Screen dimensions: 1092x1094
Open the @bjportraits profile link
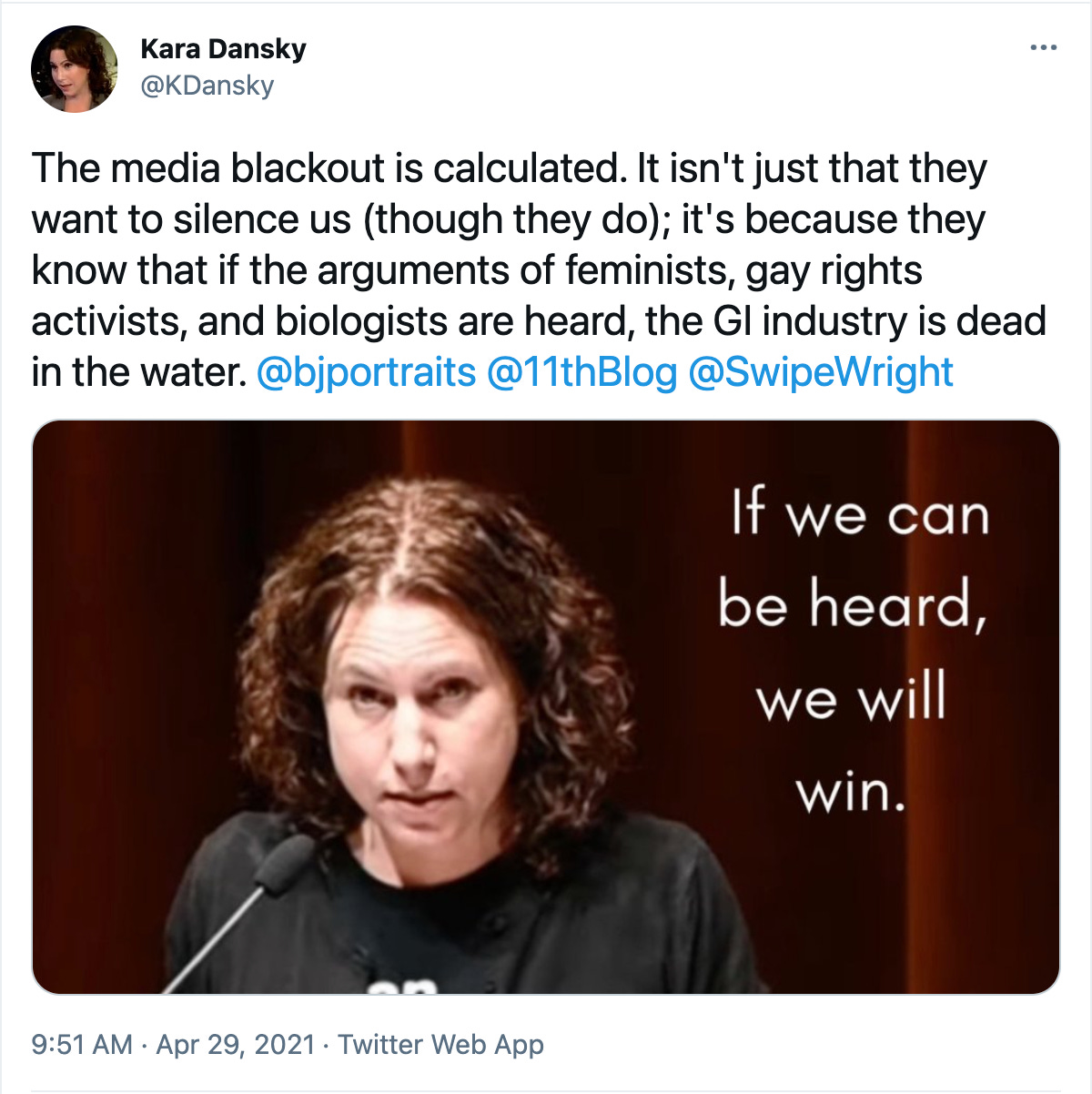pos(364,371)
